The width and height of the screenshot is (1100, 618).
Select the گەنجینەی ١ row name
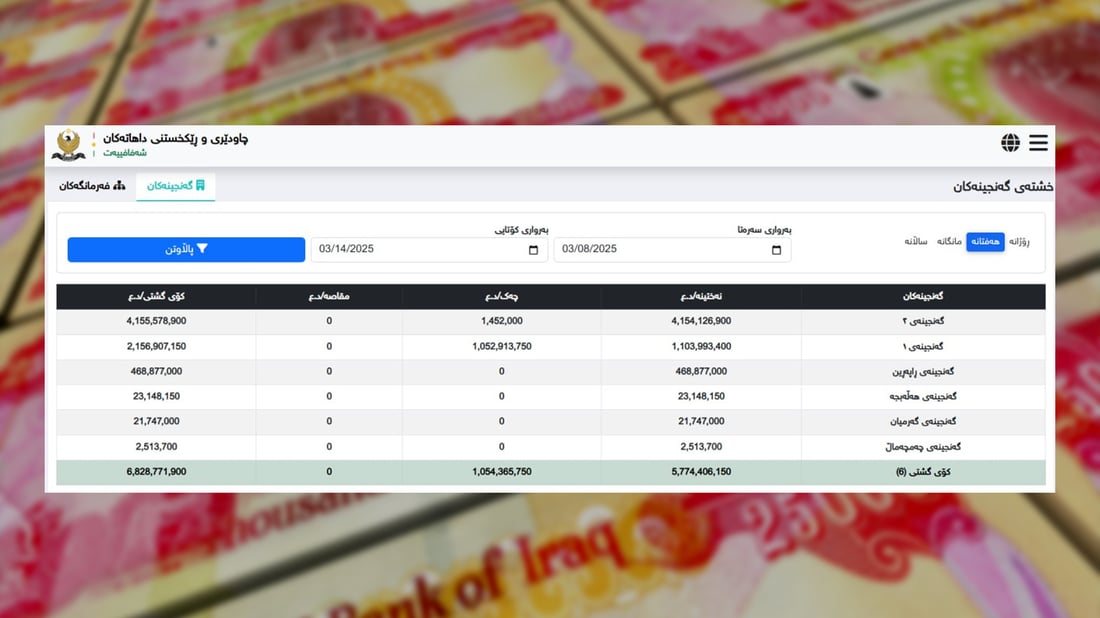923,347
